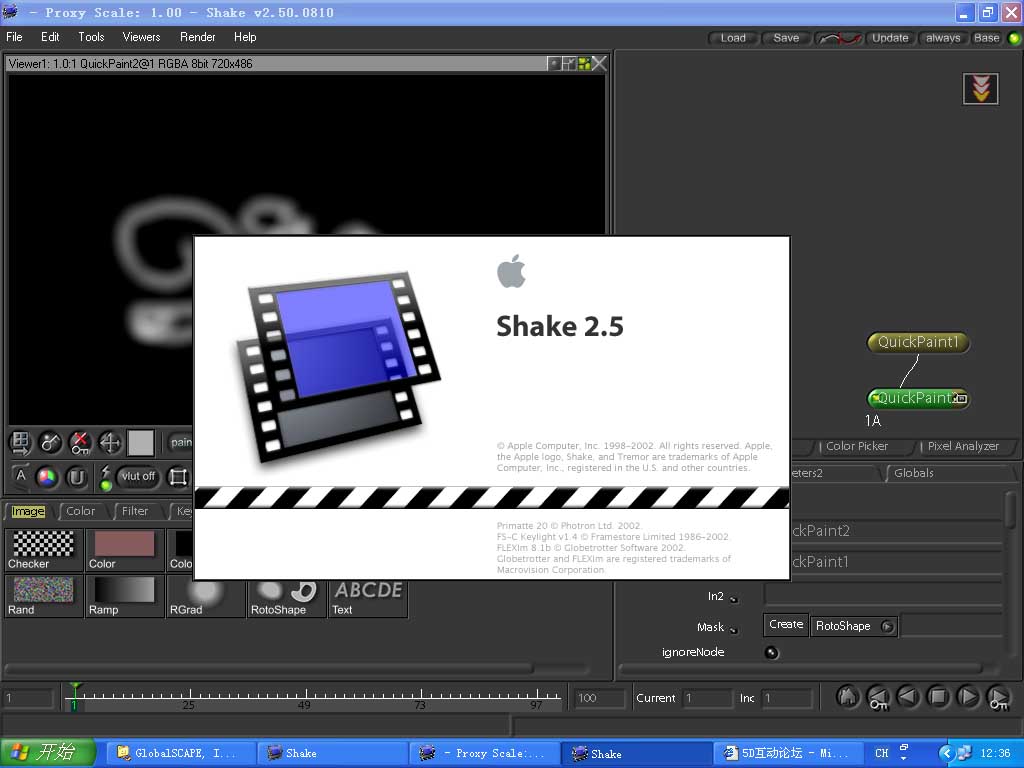This screenshot has width=1024, height=768.
Task: Toggle the green proxy indicator light
Action: pyautogui.click(x=1014, y=39)
